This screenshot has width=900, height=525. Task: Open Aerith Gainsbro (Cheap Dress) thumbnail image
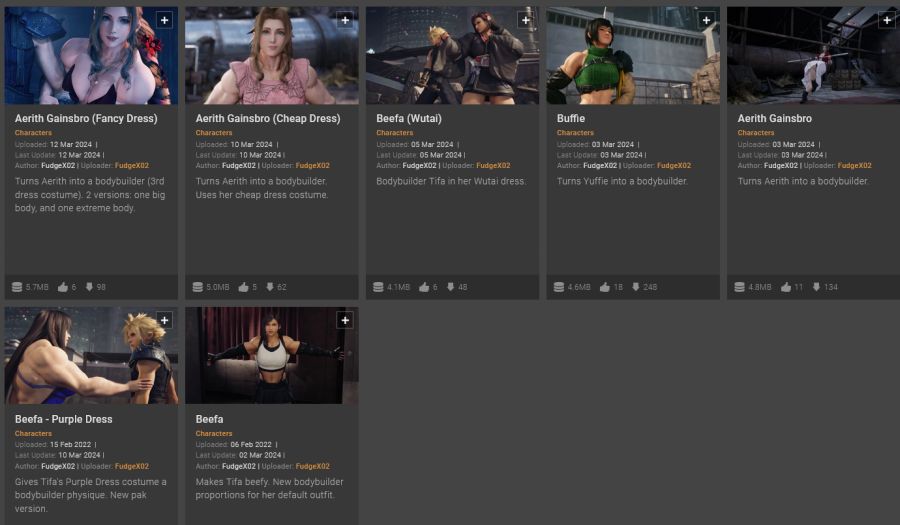coord(272,56)
